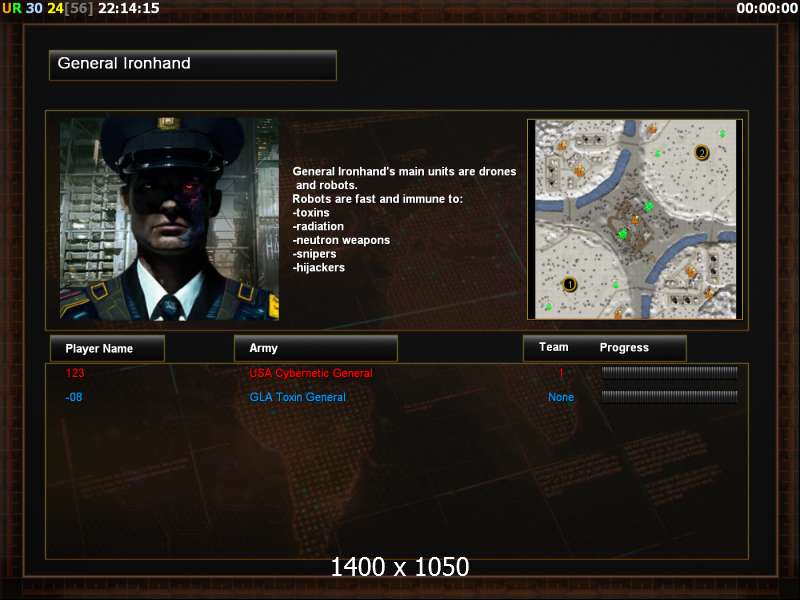Select the USA Cybernetic General army entry
The height and width of the screenshot is (600, 800).
[x=311, y=373]
